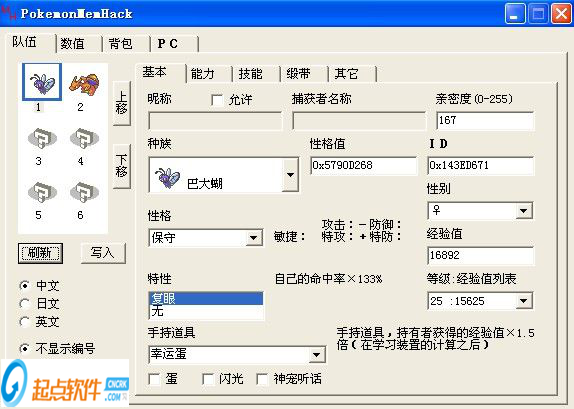Open the 手持道具 held item dropdown

[316, 354]
